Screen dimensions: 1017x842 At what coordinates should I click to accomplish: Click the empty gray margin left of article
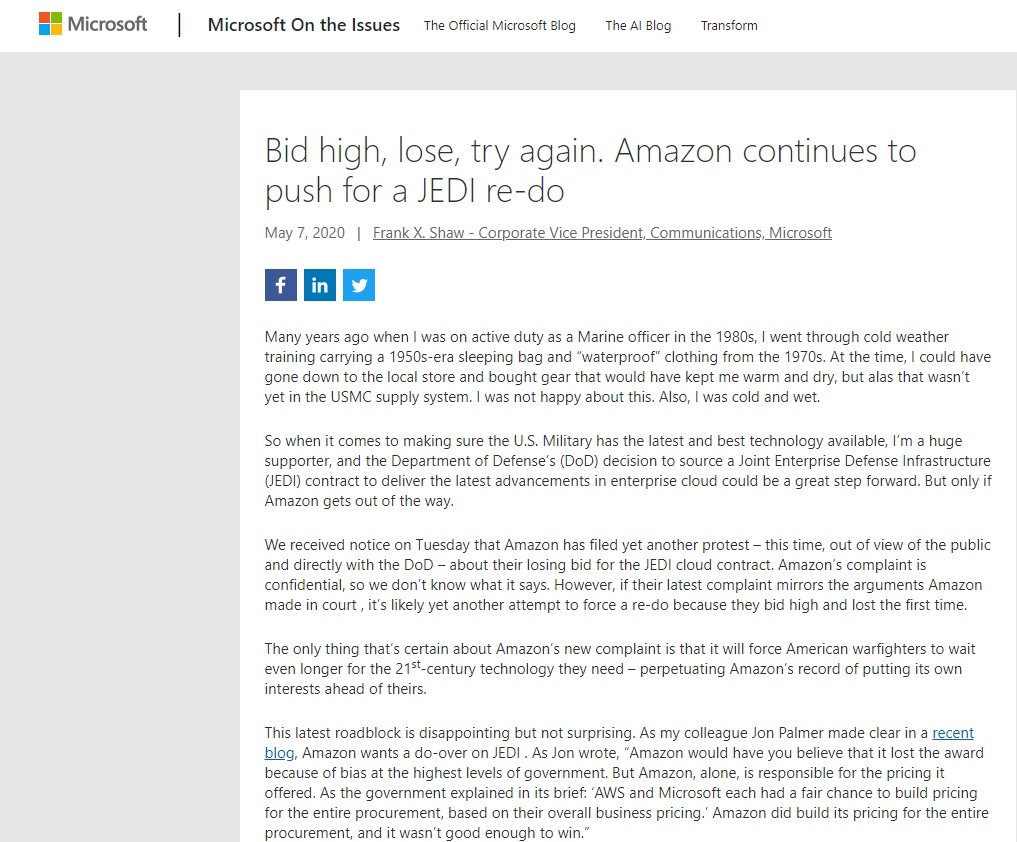pyautogui.click(x=120, y=450)
